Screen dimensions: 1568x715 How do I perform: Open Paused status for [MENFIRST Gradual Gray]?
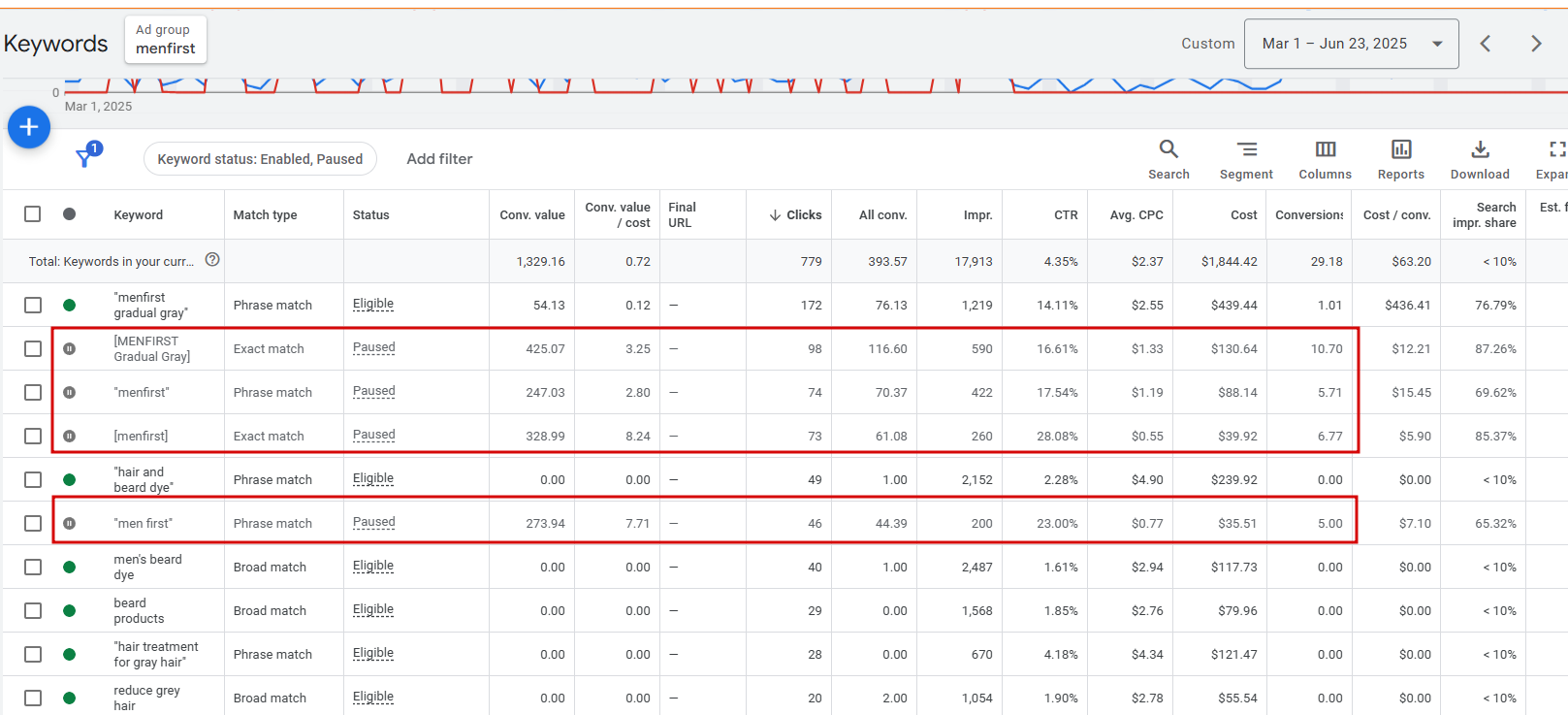pos(374,347)
